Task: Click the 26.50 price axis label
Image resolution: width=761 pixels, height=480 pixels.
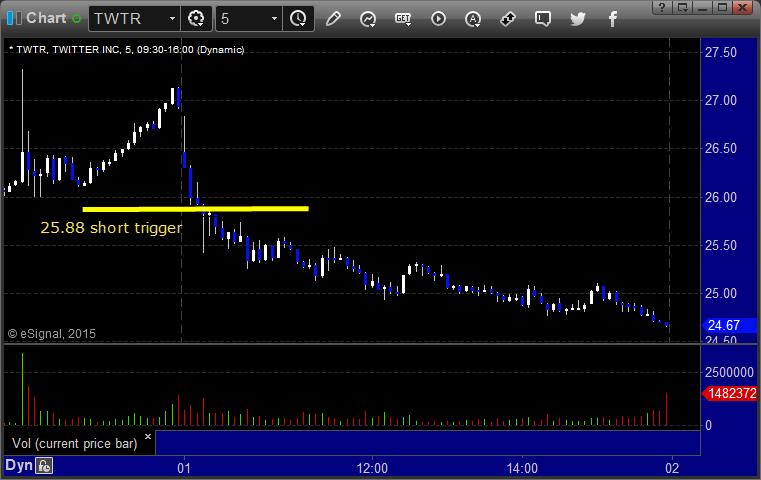Action: click(x=721, y=149)
